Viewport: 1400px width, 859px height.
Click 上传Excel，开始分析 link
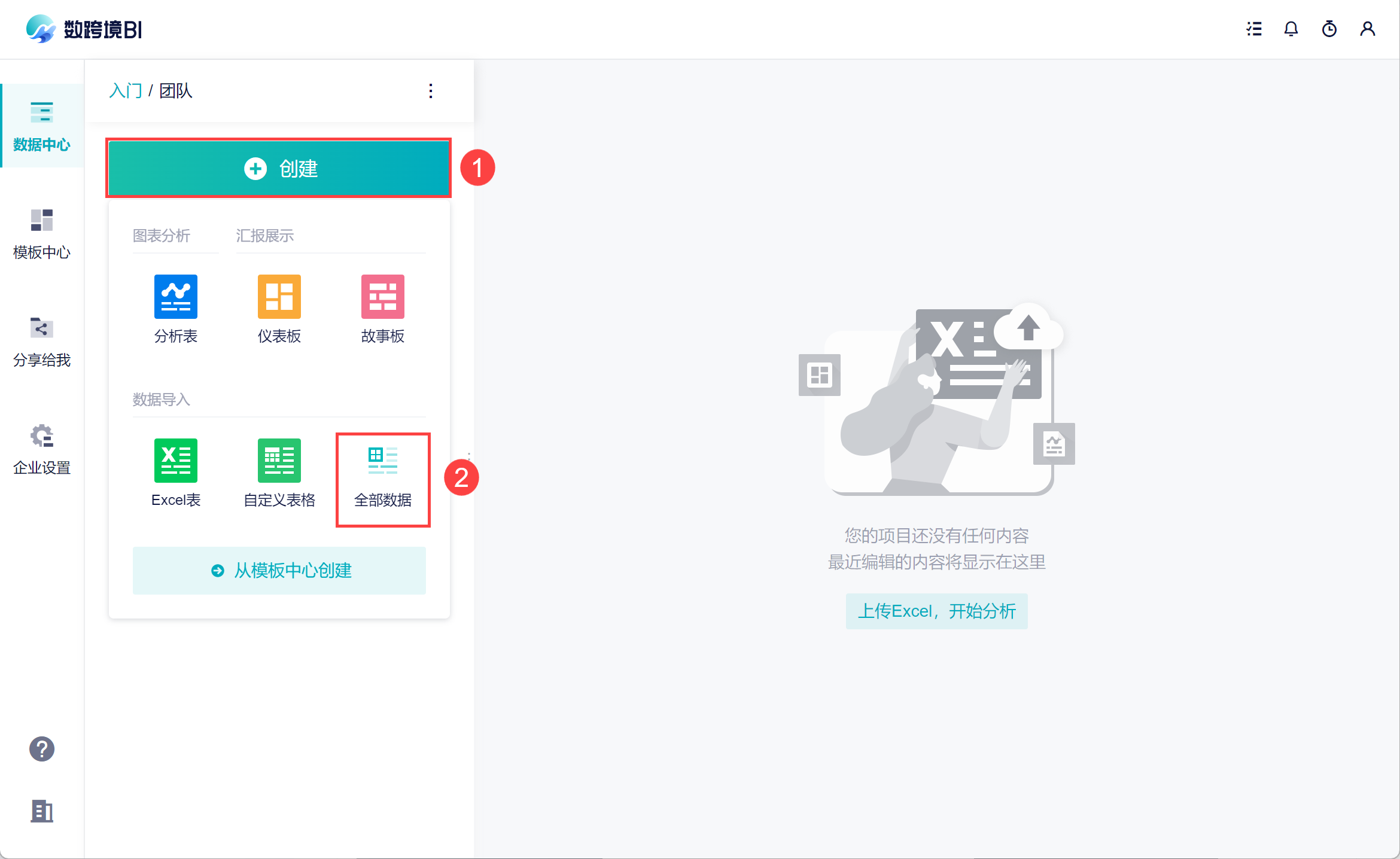(x=936, y=611)
